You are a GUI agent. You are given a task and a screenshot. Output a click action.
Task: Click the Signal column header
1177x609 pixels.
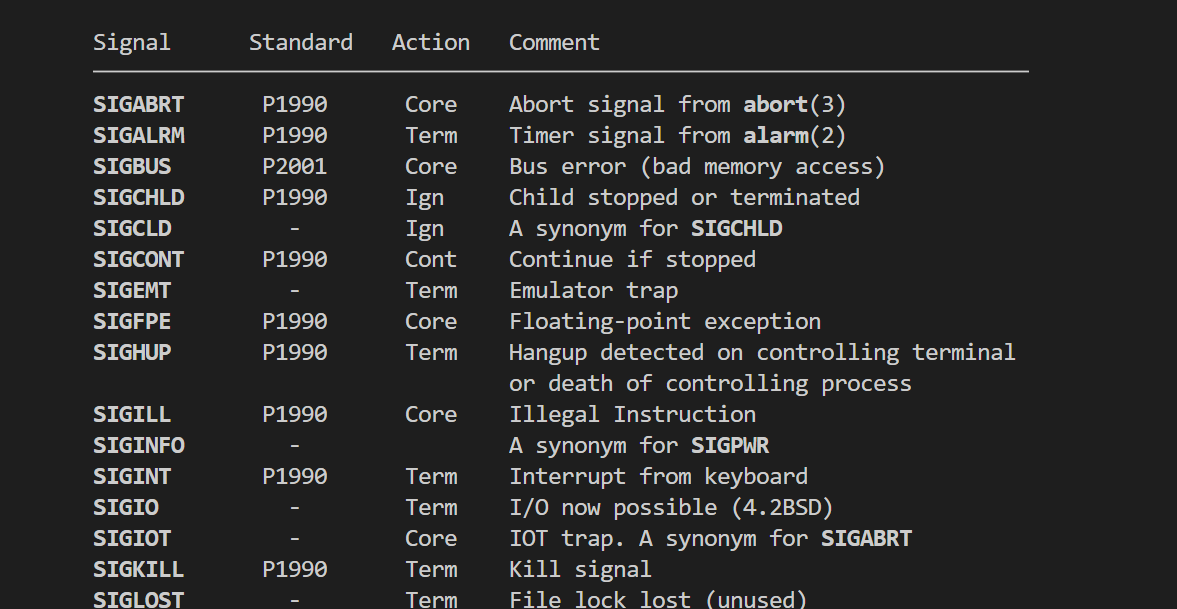click(132, 42)
